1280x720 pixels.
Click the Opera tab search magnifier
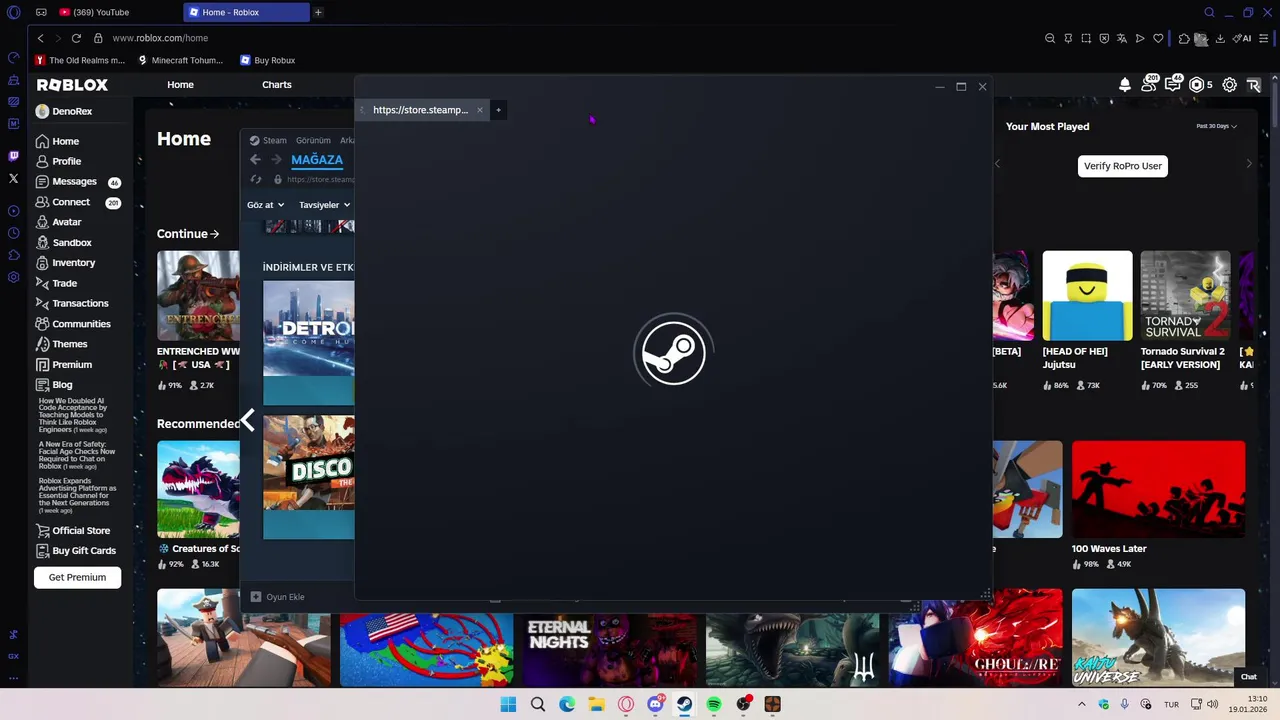tap(1209, 12)
